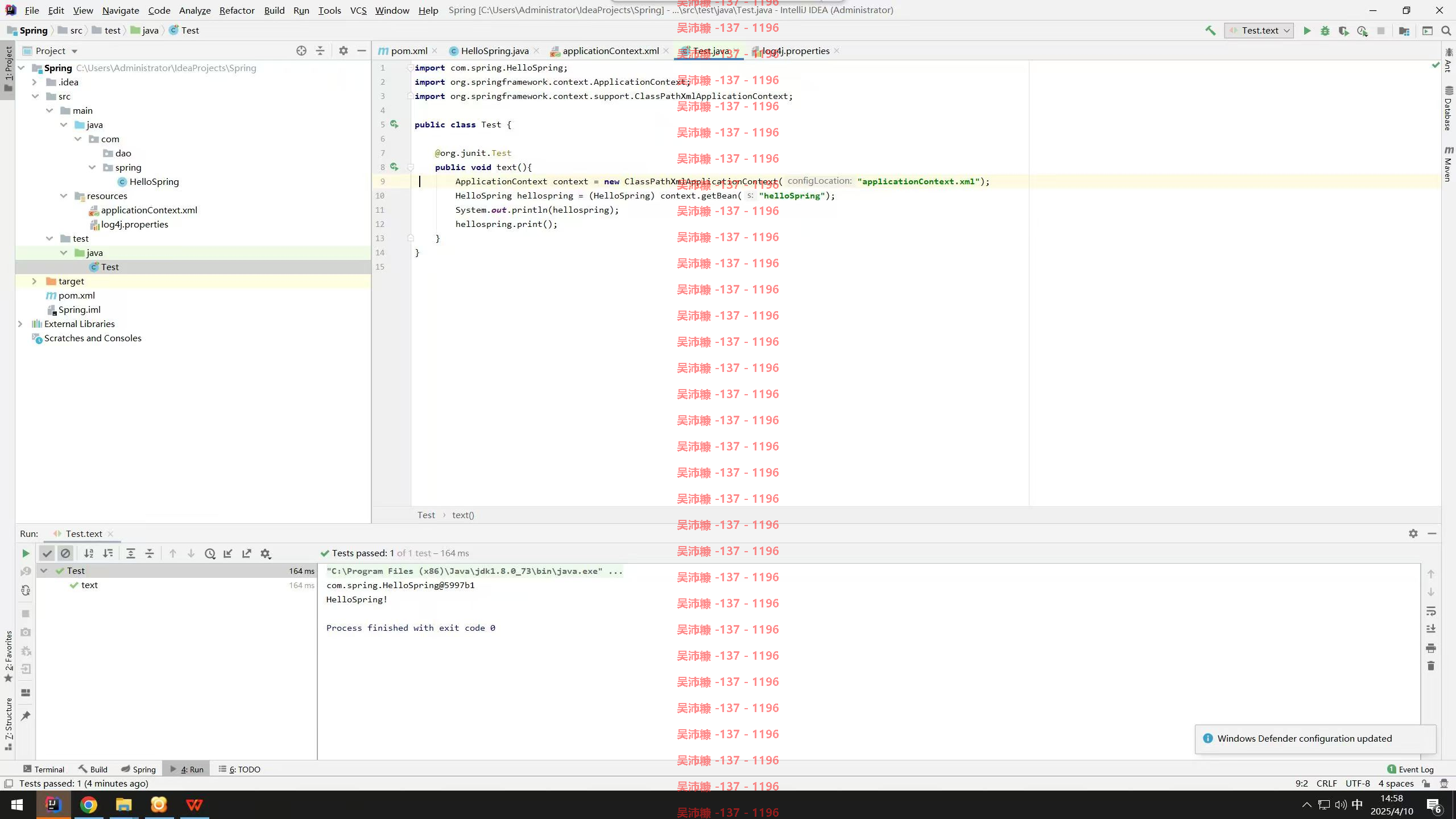
Task: Rerun tests in Run panel
Action: pyautogui.click(x=26, y=553)
